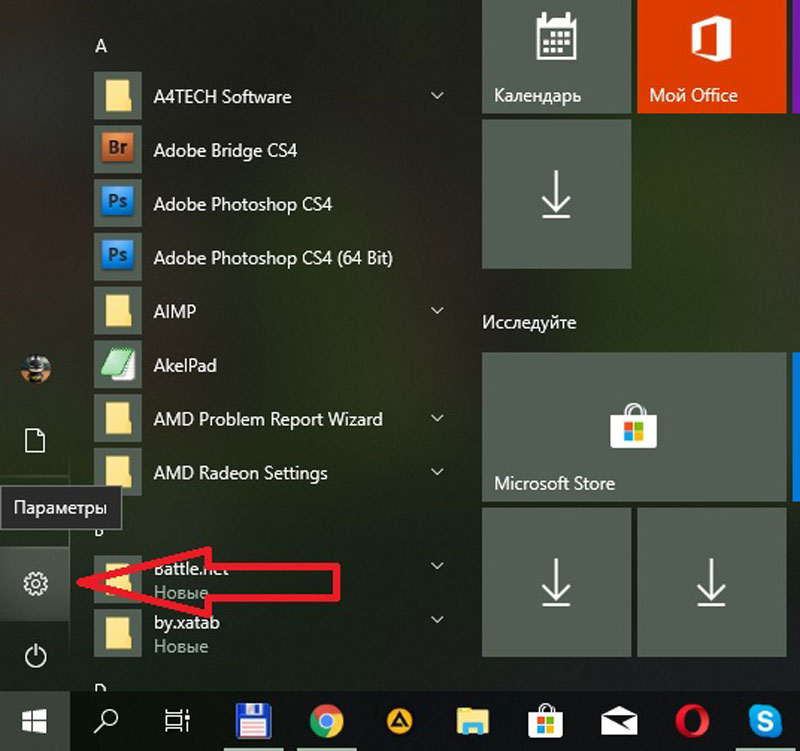Open the Календарь tile
This screenshot has width=800, height=751.
coord(557,57)
